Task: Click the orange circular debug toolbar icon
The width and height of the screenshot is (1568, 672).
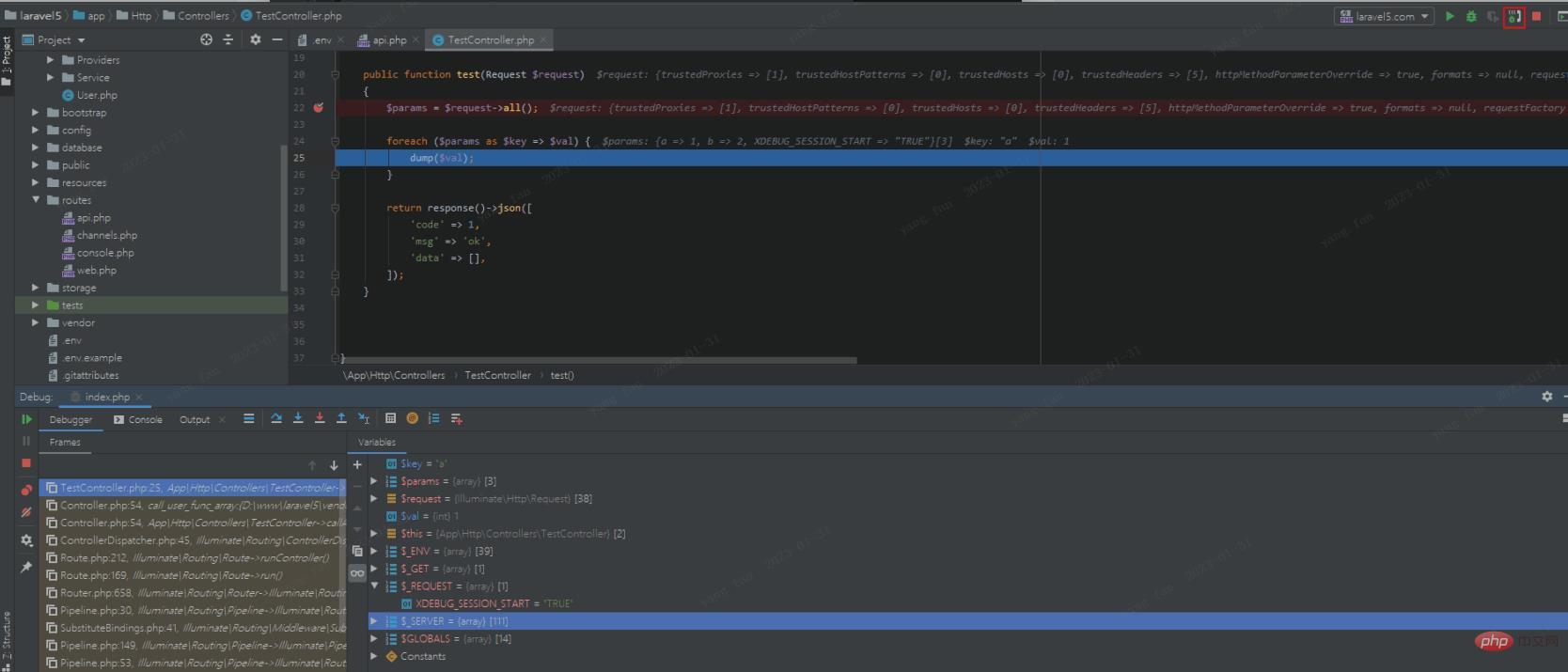Action: pos(412,418)
